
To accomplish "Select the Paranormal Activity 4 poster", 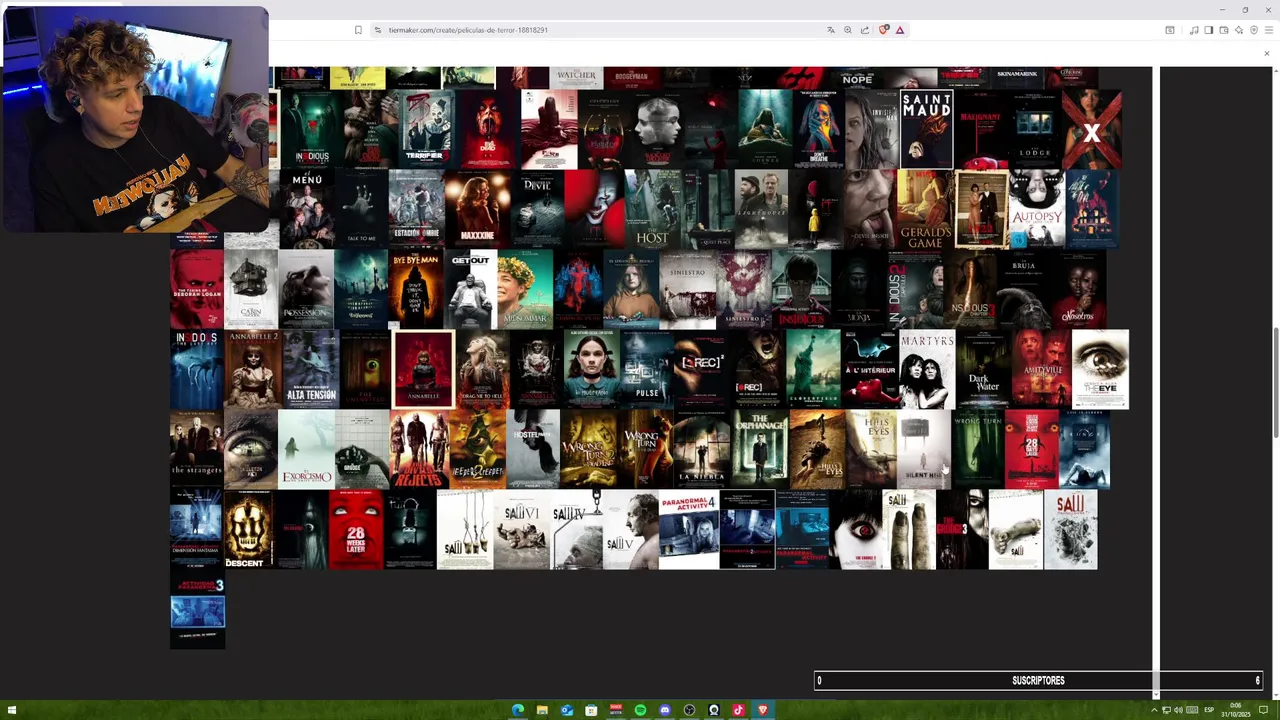I will tap(689, 529).
